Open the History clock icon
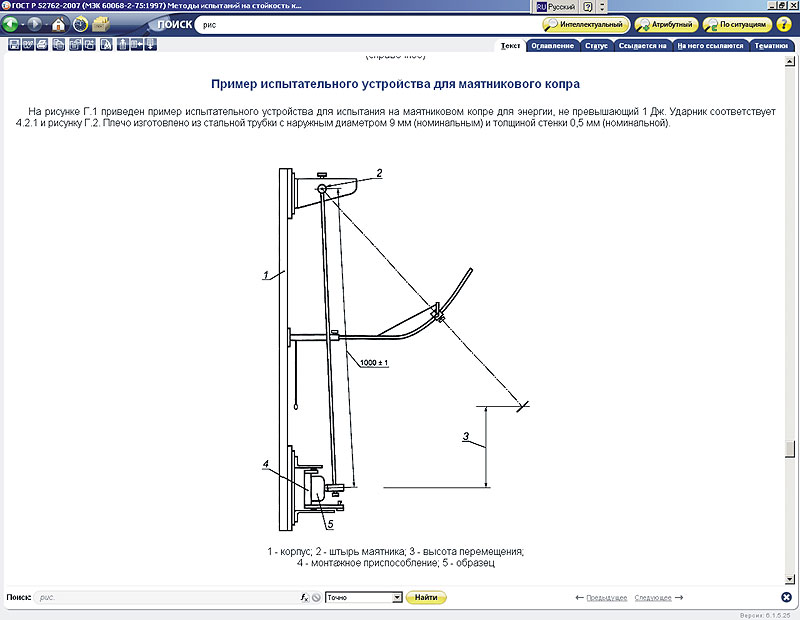This screenshot has width=800, height=620. [80, 24]
